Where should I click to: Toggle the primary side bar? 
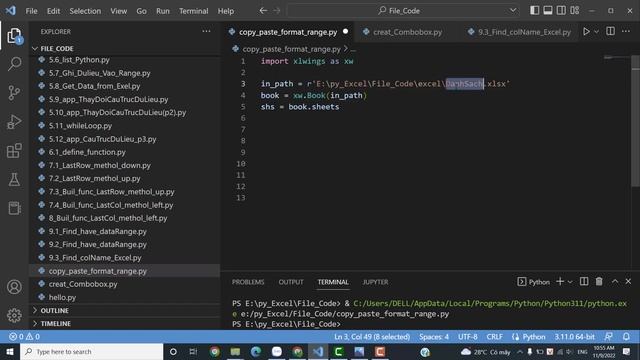(x=534, y=11)
